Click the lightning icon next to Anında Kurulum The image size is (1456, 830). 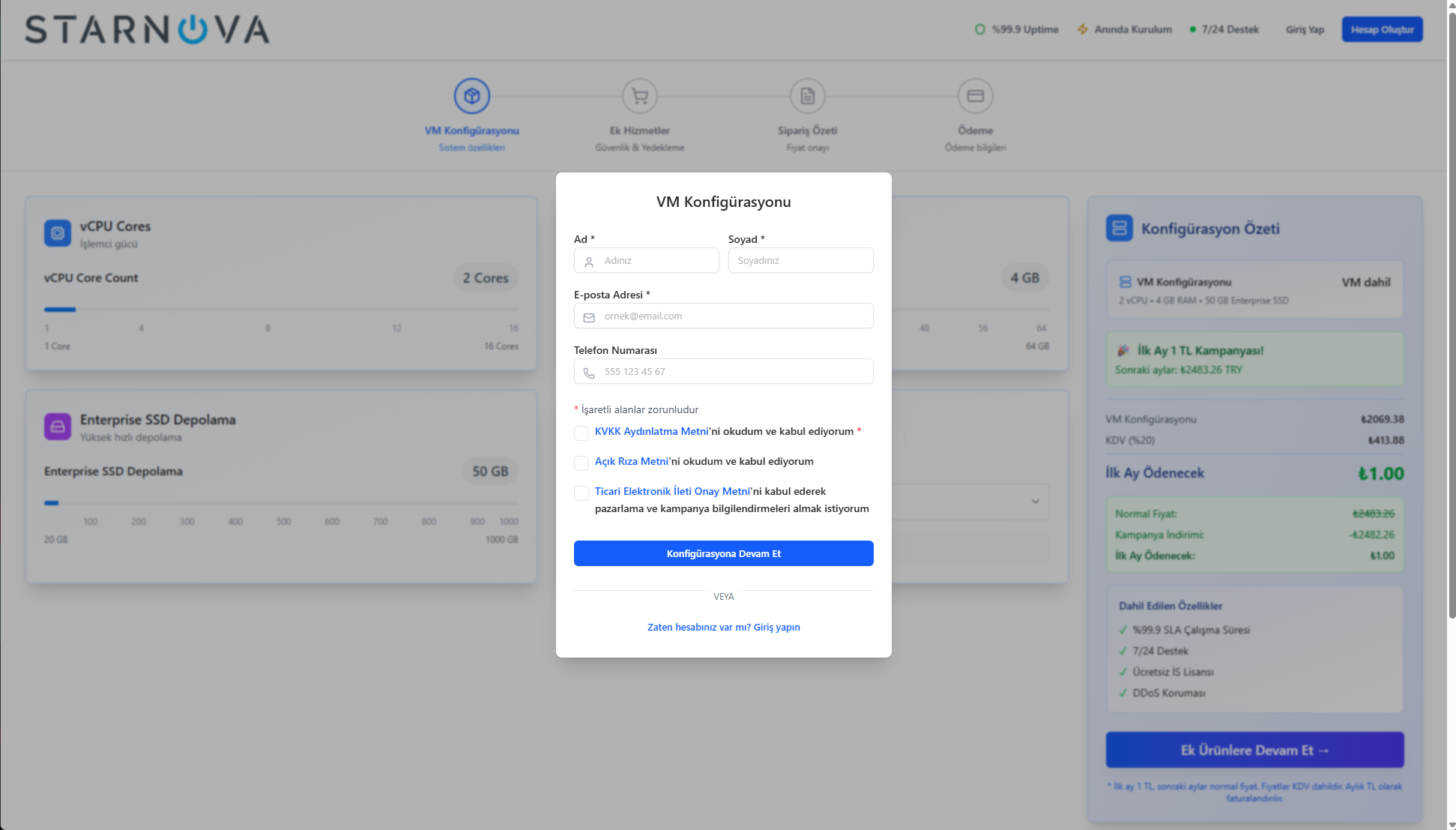[1083, 29]
